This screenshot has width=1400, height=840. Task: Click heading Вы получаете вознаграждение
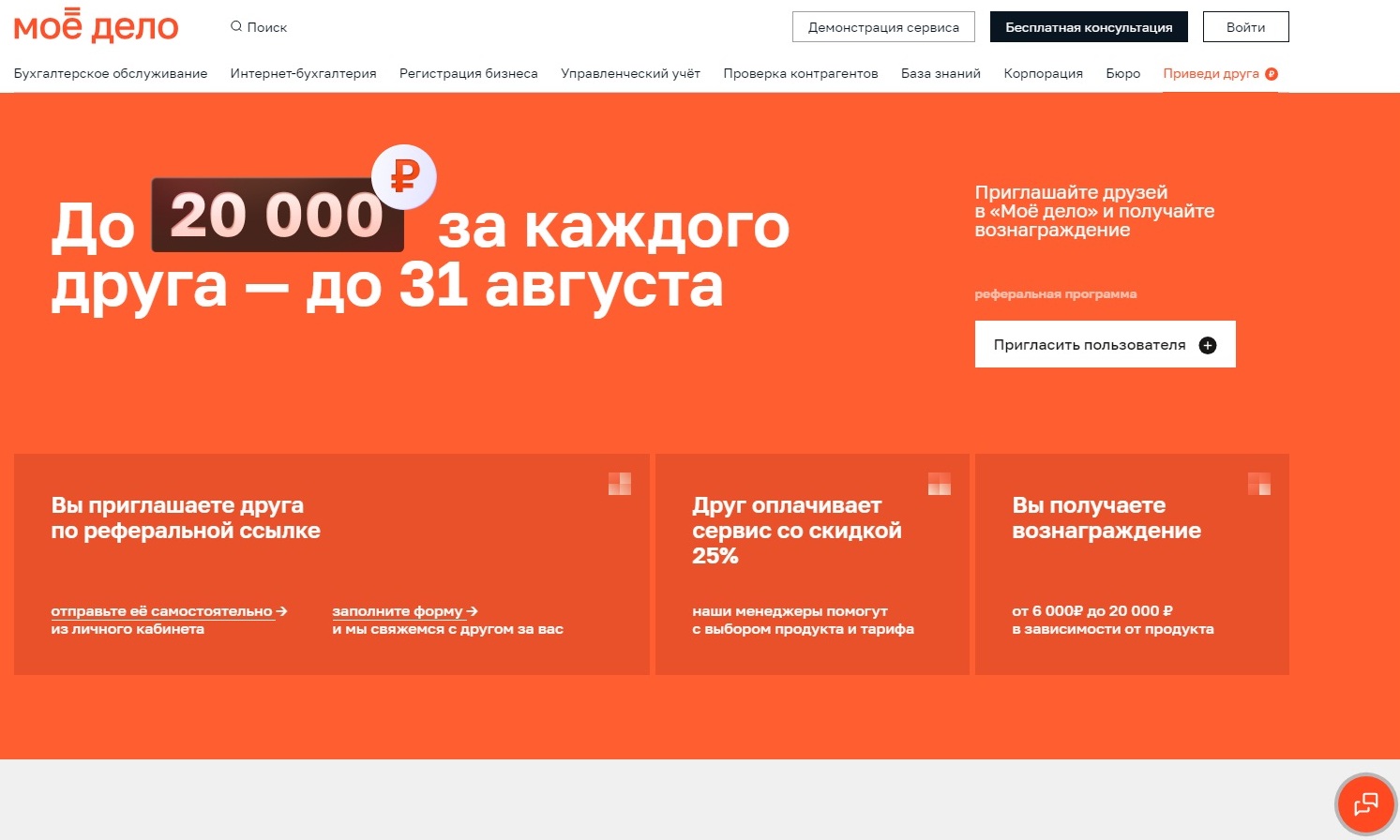point(1106,517)
